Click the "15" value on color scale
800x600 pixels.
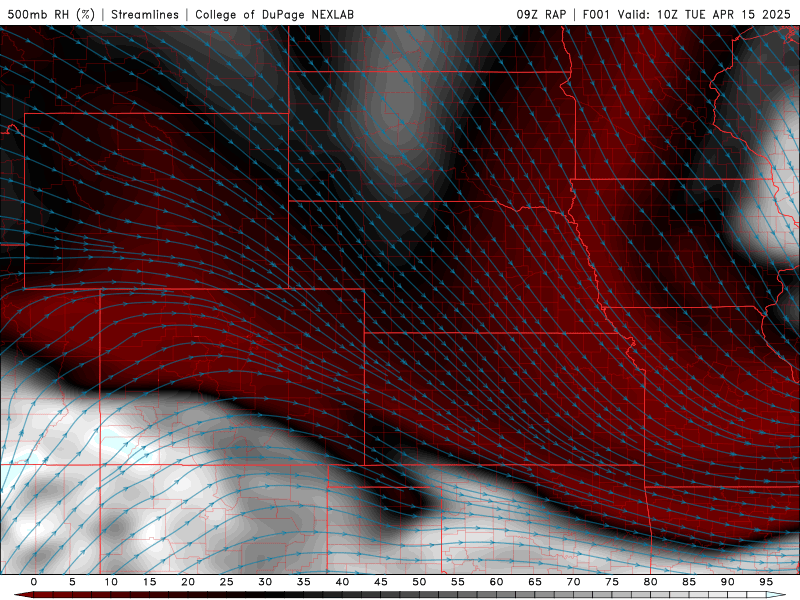[x=149, y=582]
